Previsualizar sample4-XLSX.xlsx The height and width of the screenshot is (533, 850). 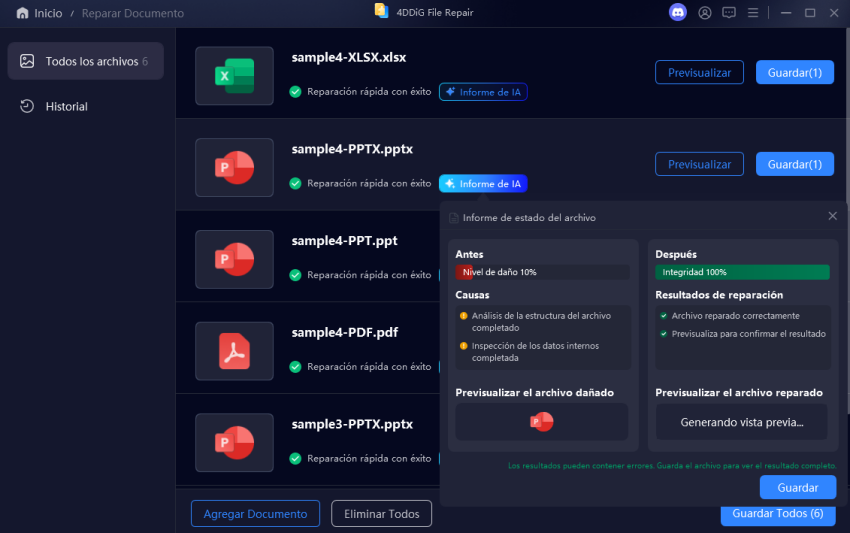pos(699,72)
